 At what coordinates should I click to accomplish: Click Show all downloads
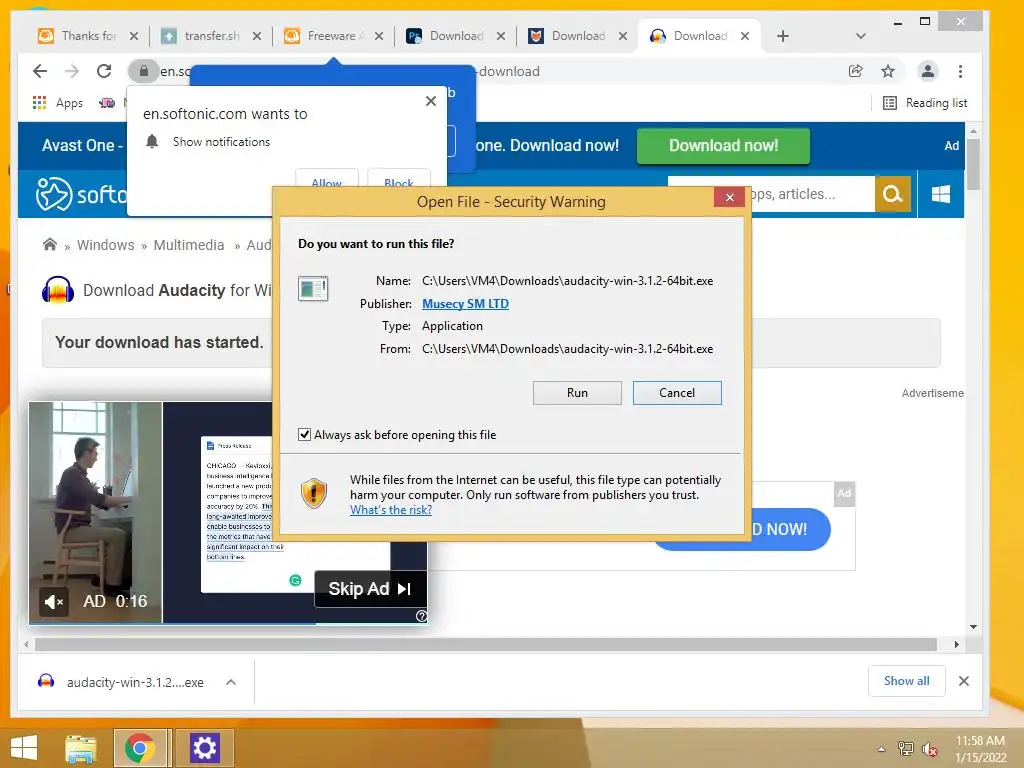click(906, 681)
